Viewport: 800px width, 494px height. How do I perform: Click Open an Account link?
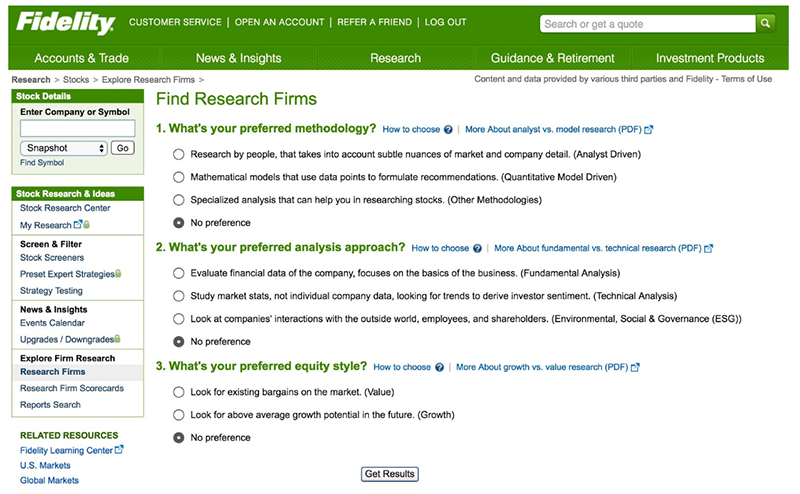point(279,22)
